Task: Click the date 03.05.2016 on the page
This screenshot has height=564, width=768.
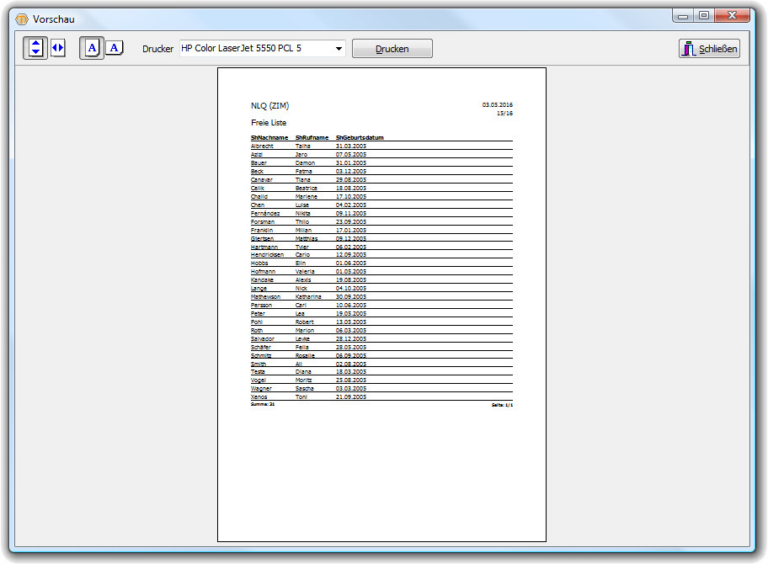Action: (x=497, y=104)
